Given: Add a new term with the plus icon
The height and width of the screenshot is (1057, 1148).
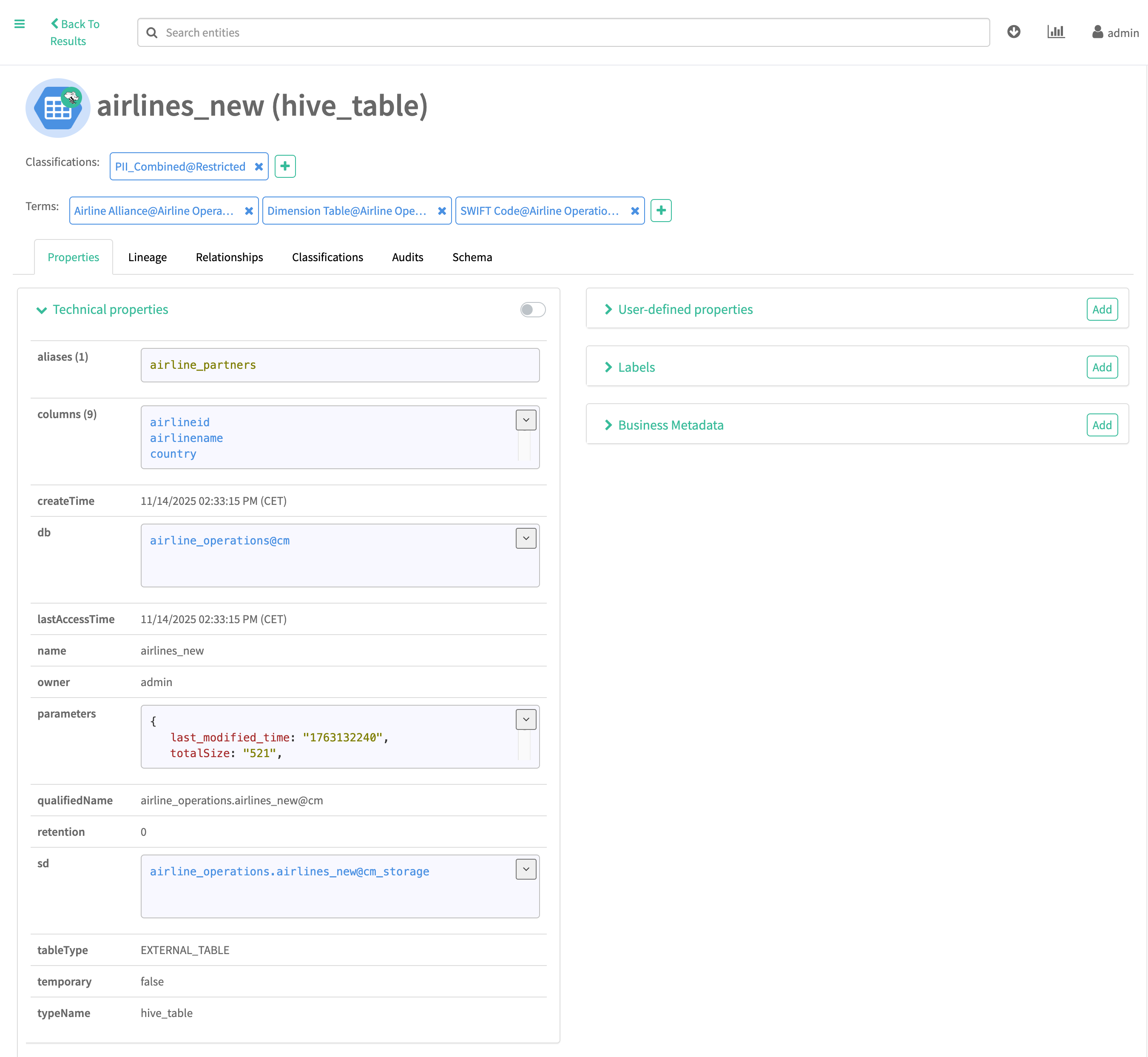Looking at the screenshot, I should click(x=660, y=211).
